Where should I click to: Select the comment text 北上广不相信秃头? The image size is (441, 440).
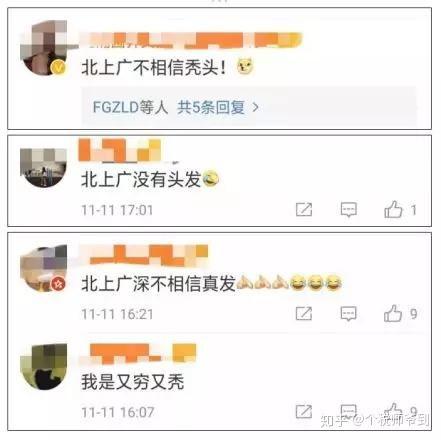[154, 68]
